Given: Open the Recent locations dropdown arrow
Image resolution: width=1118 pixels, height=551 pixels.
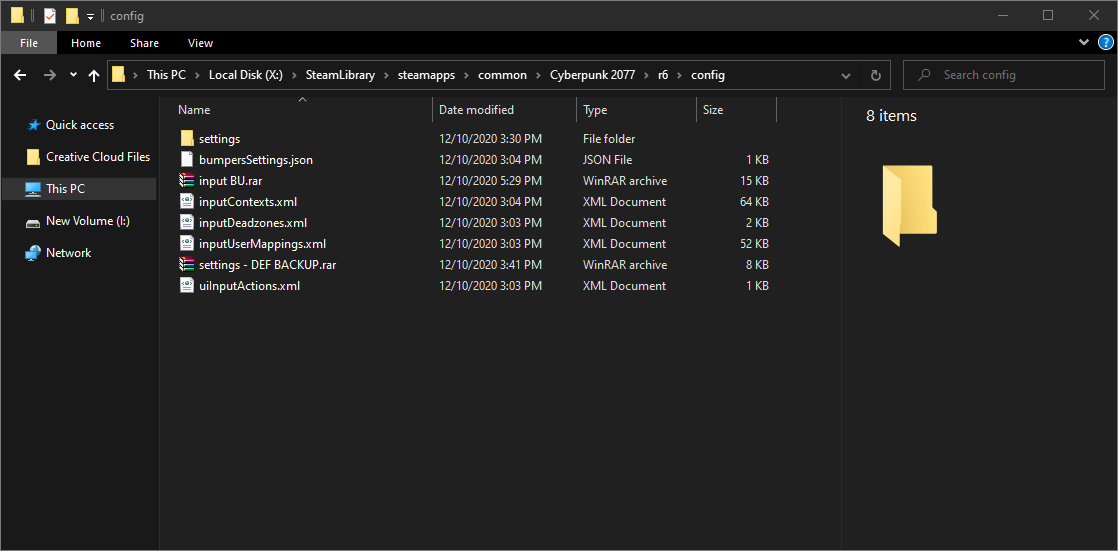Looking at the screenshot, I should tap(73, 75).
